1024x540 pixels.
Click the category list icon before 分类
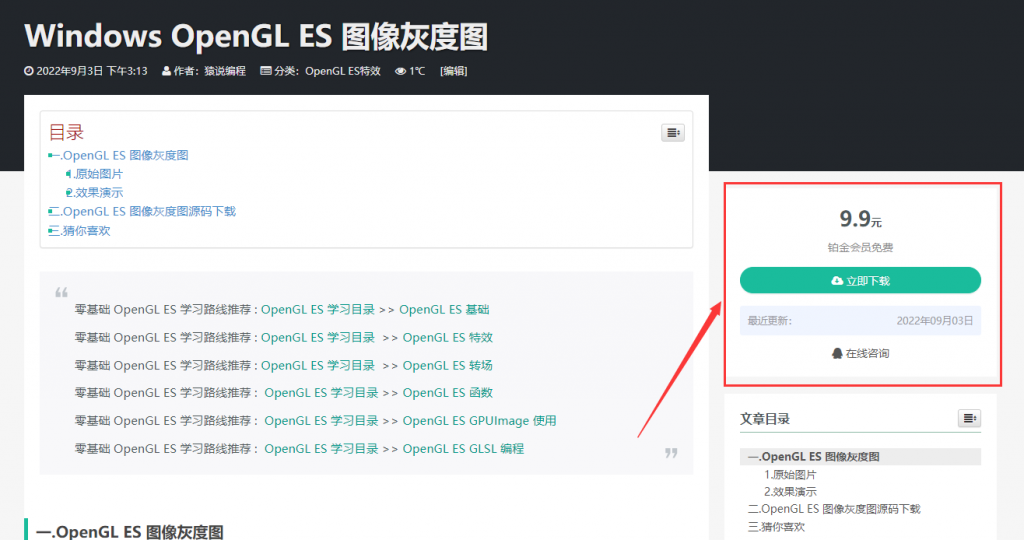(x=266, y=71)
